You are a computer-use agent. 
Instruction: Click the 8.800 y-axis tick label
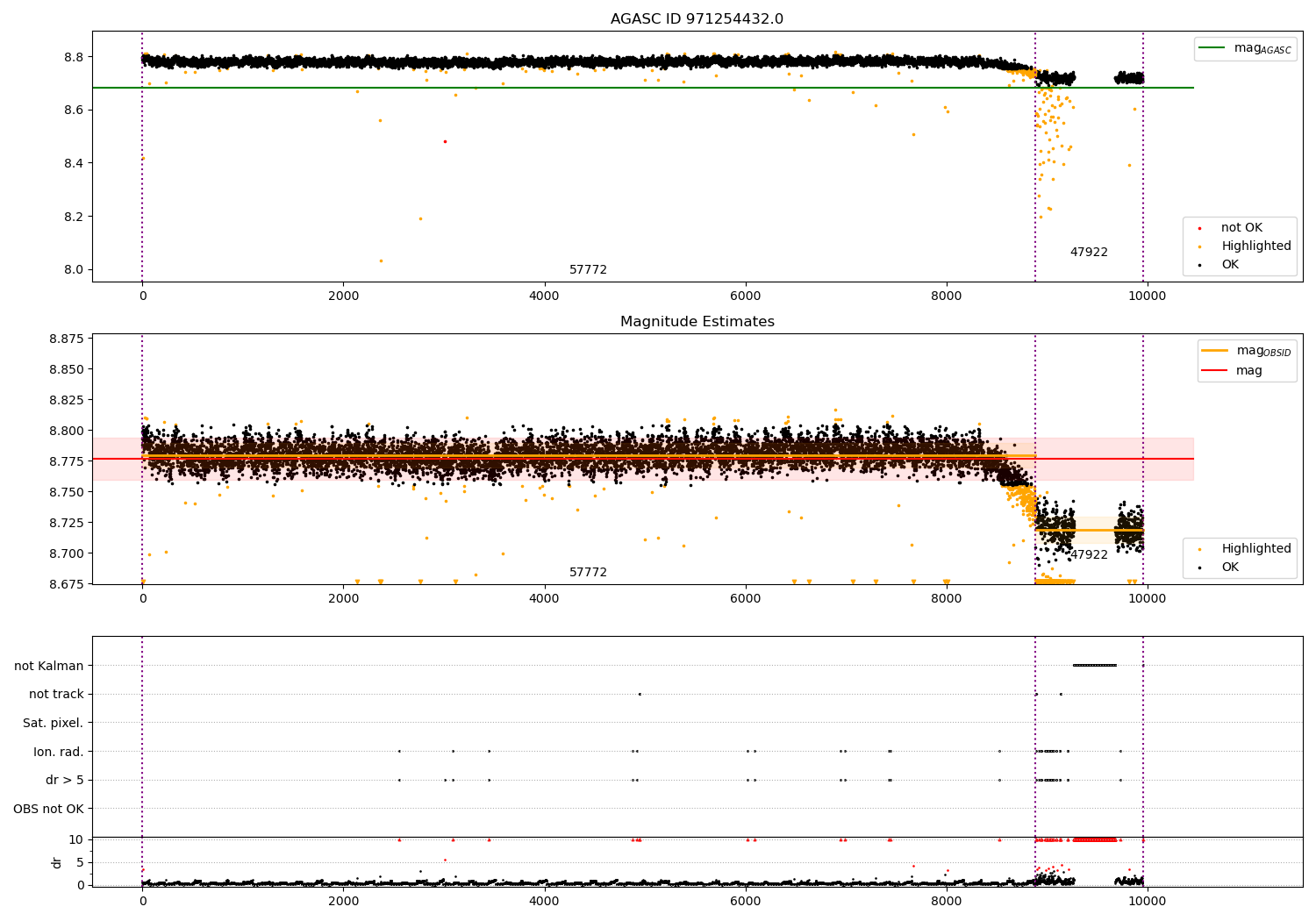tap(67, 431)
